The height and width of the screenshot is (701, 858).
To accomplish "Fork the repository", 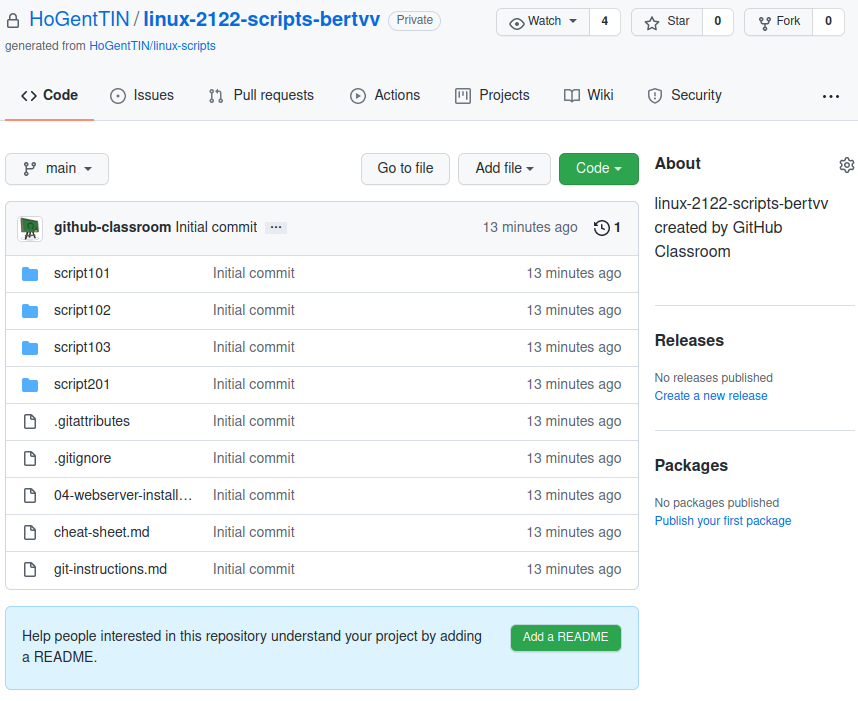I will click(x=779, y=21).
